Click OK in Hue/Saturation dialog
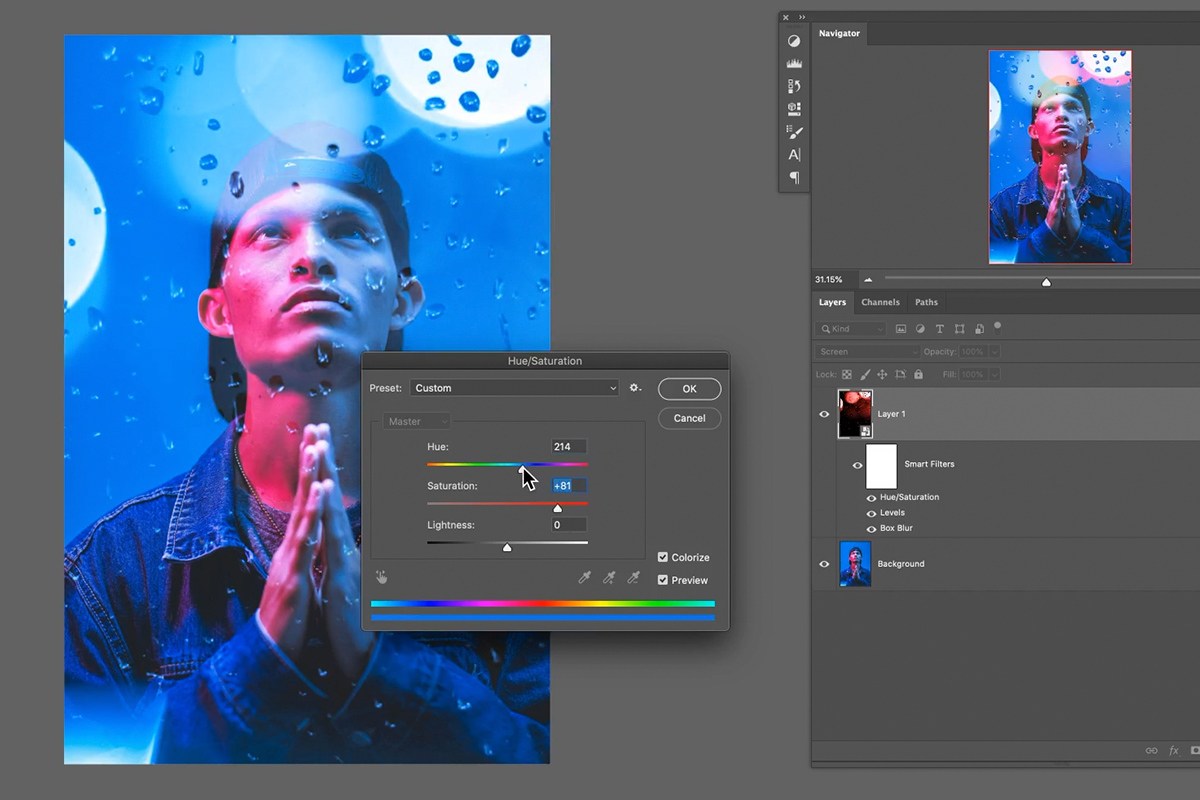The height and width of the screenshot is (800, 1200). (689, 389)
